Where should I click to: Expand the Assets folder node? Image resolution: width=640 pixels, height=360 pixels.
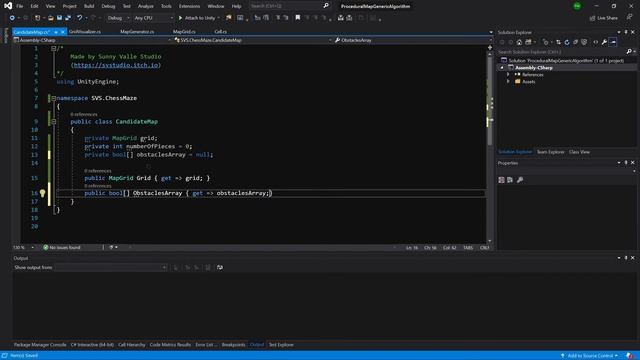pos(508,82)
